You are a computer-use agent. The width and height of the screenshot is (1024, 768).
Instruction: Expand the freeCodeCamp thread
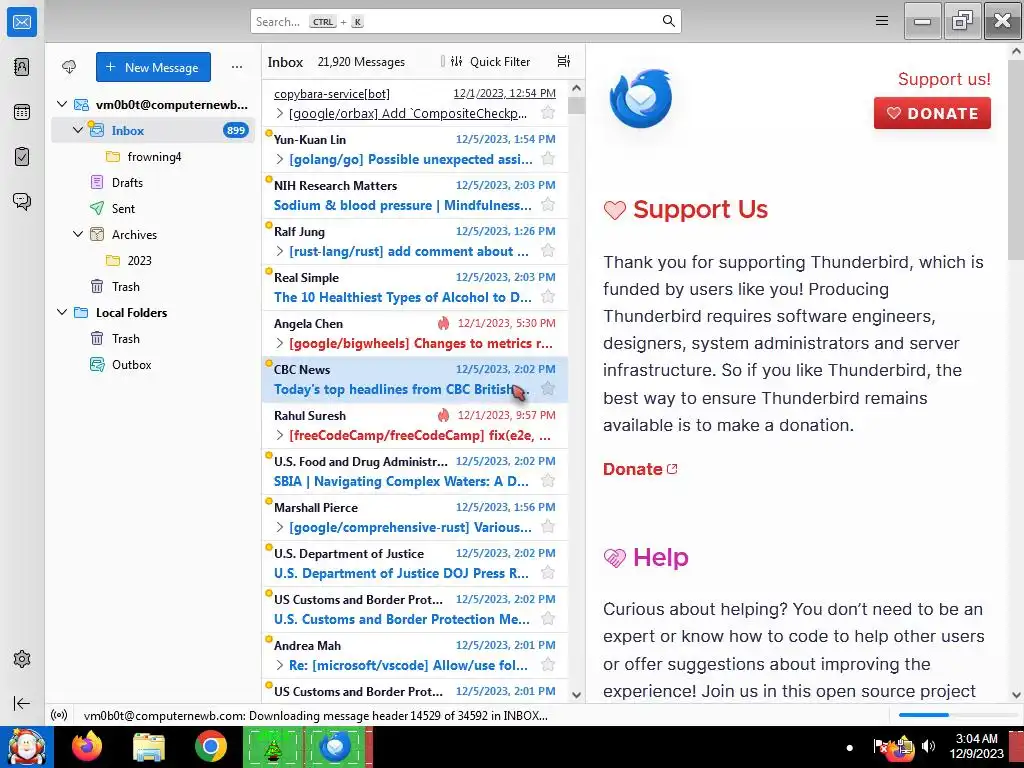[280, 436]
